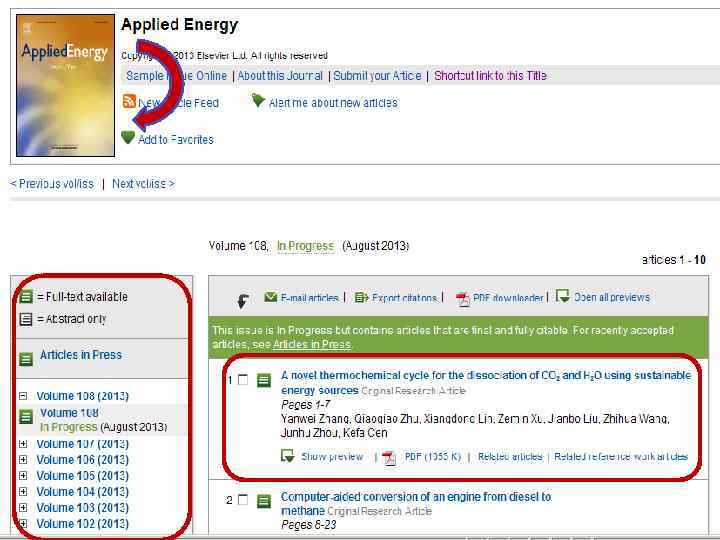The height and width of the screenshot is (540, 720).
Task: Go to the Previous vol/iss link
Action: (52, 184)
